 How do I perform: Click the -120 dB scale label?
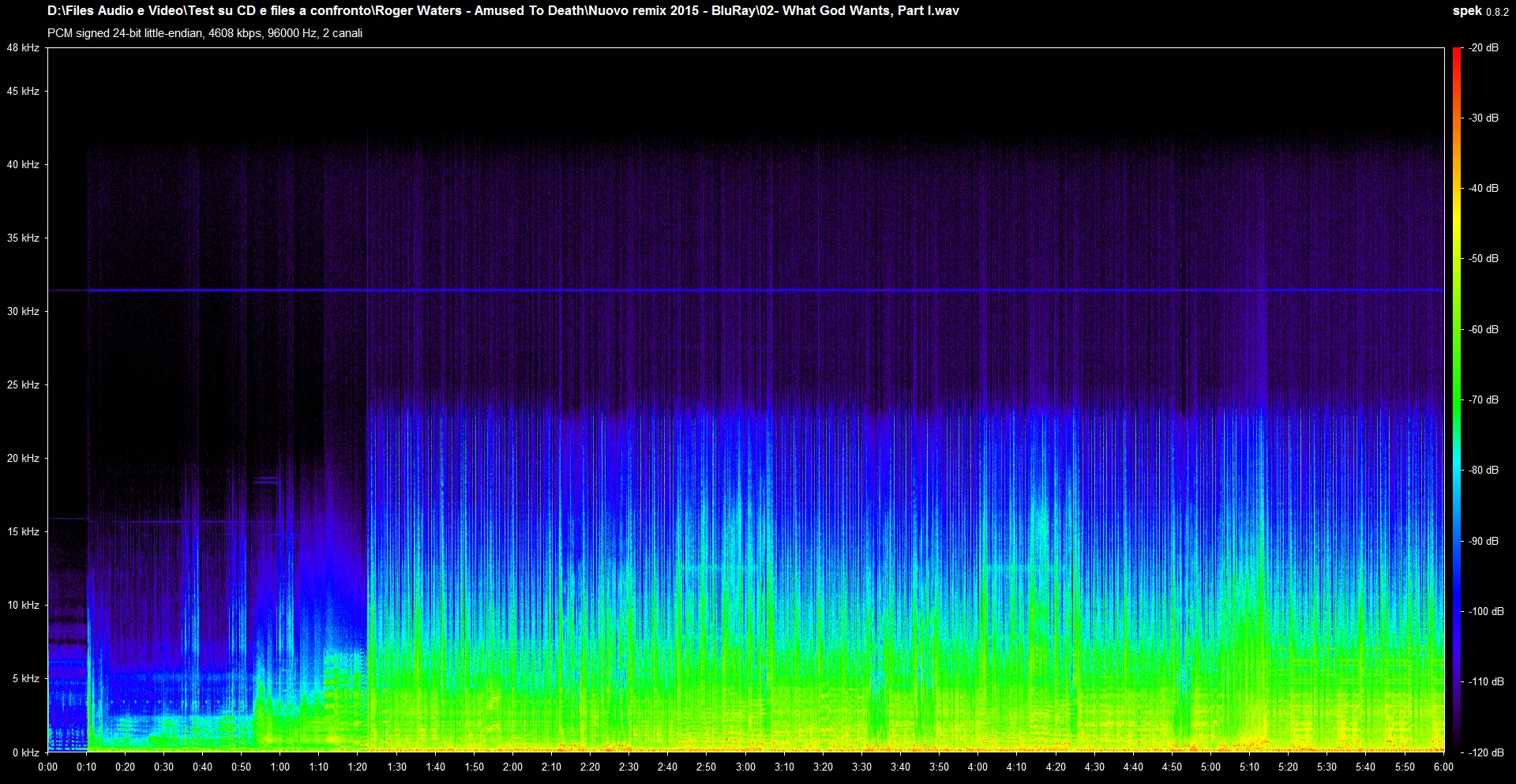(1484, 753)
